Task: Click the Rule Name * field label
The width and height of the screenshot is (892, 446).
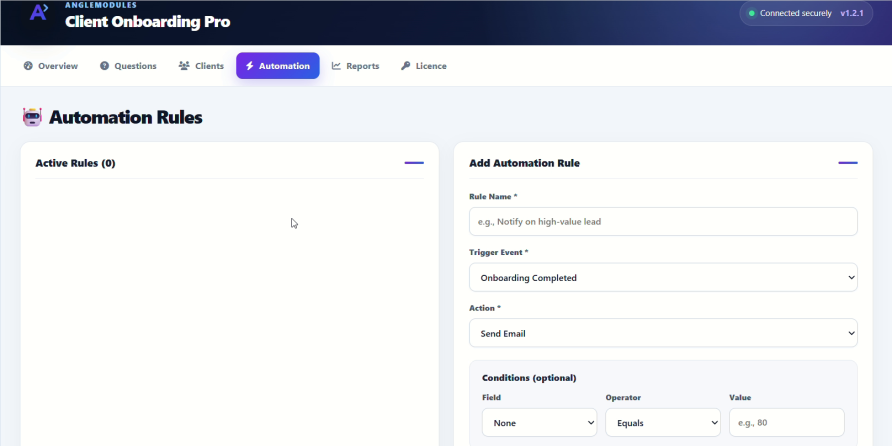Action: click(x=493, y=196)
